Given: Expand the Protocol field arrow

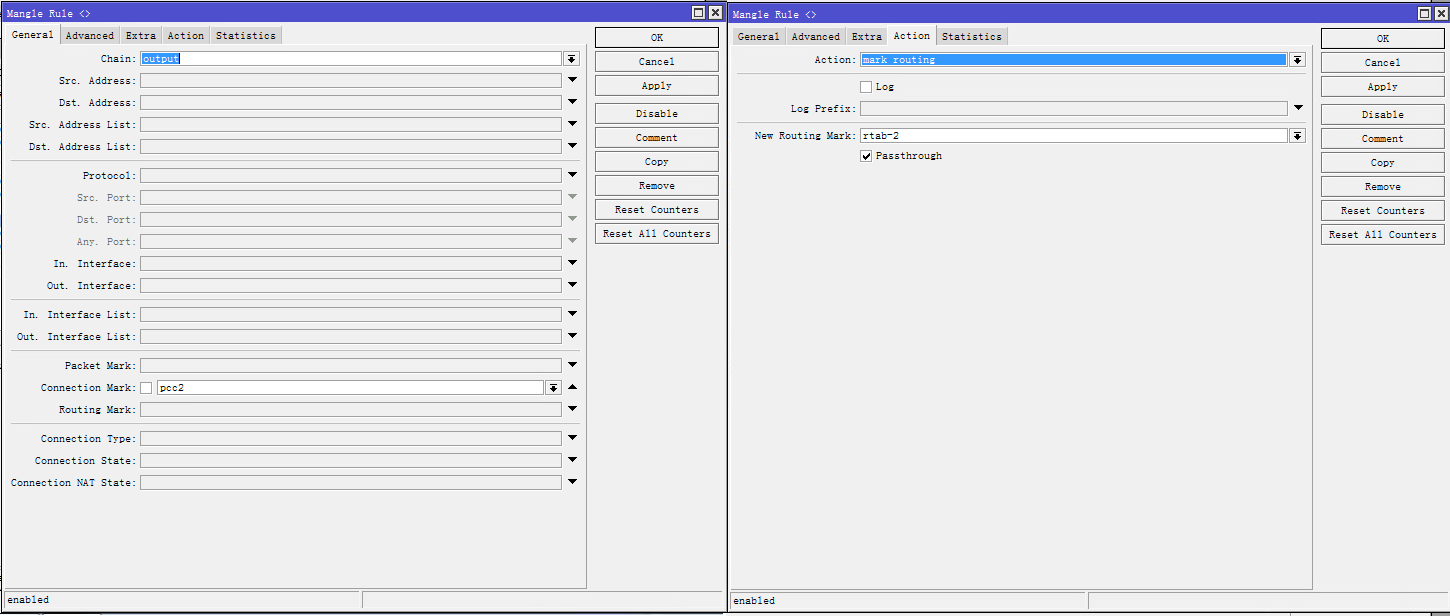Looking at the screenshot, I should pyautogui.click(x=573, y=175).
